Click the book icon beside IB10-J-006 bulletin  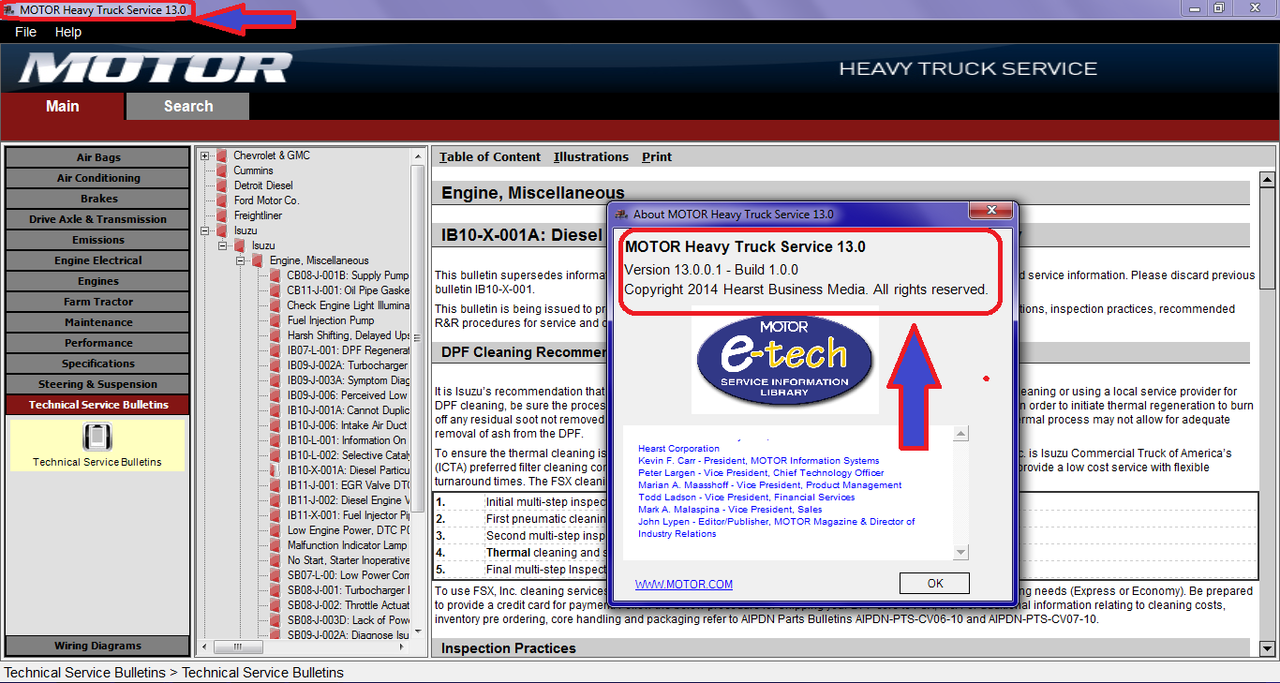tap(276, 426)
